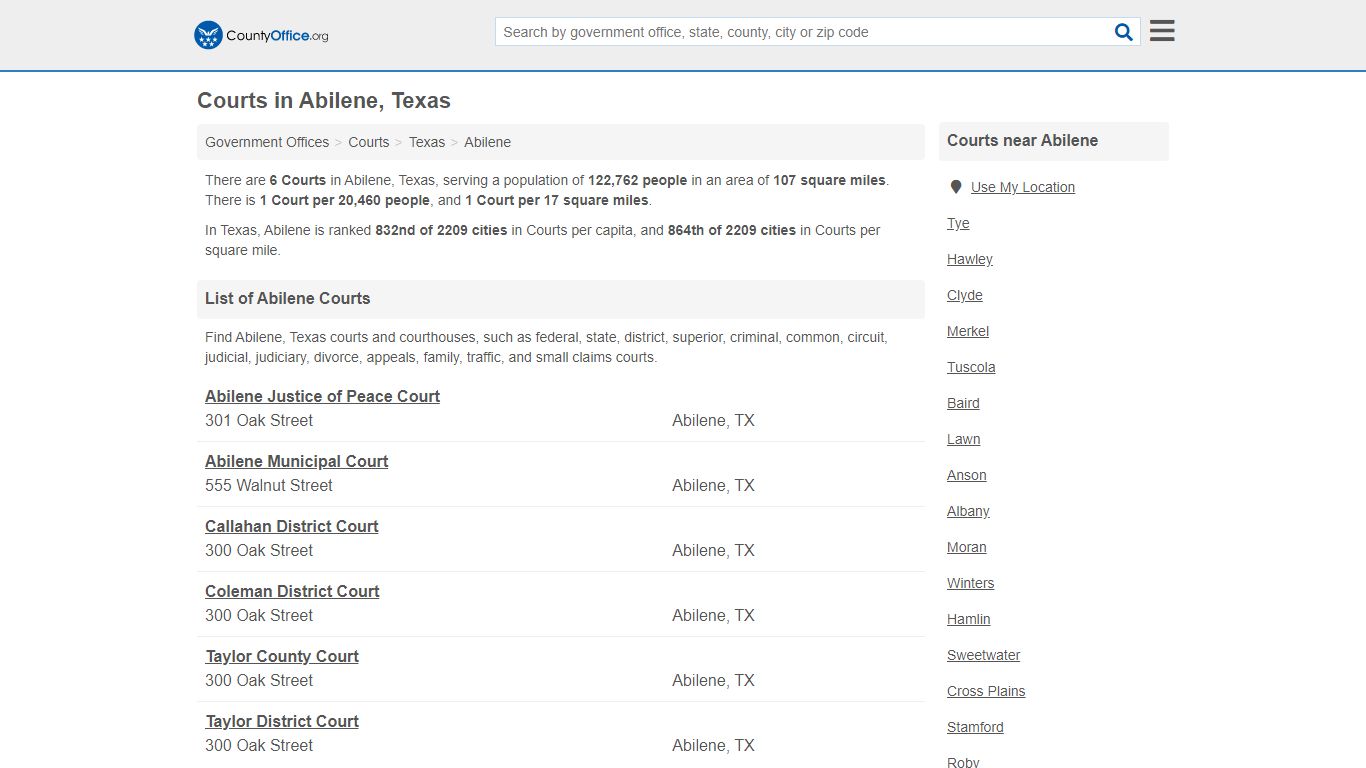
Task: Open Coleman District Court link
Action: (292, 591)
